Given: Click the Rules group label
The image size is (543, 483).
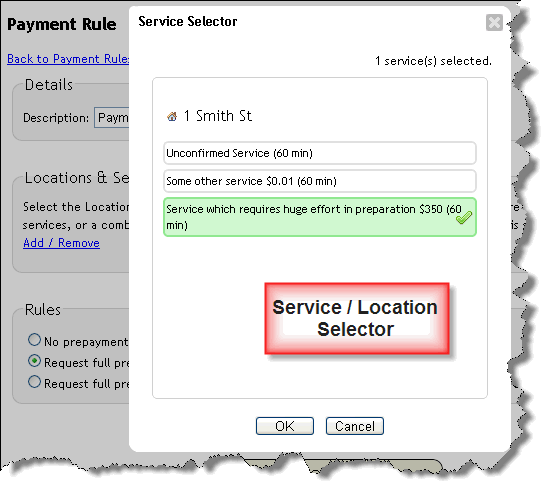Looking at the screenshot, I should (43, 310).
